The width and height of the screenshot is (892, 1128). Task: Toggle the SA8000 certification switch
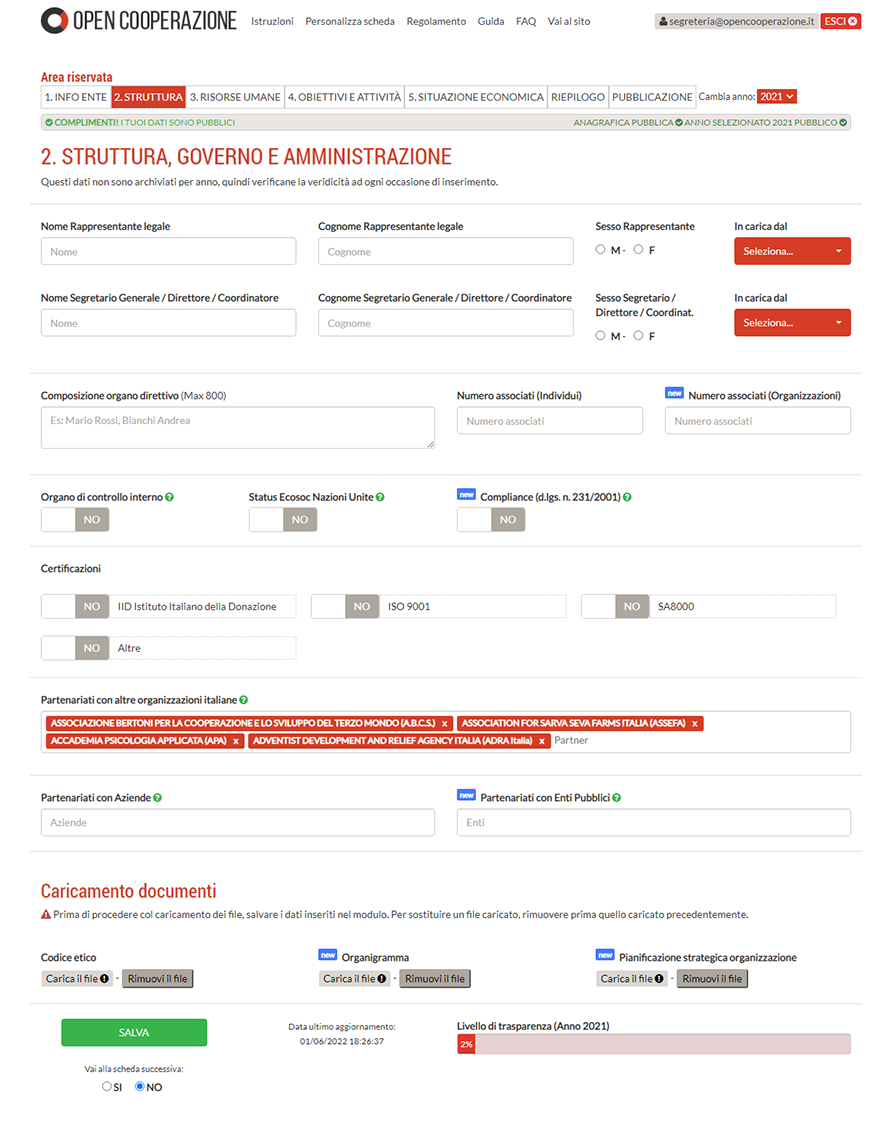[x=615, y=606]
